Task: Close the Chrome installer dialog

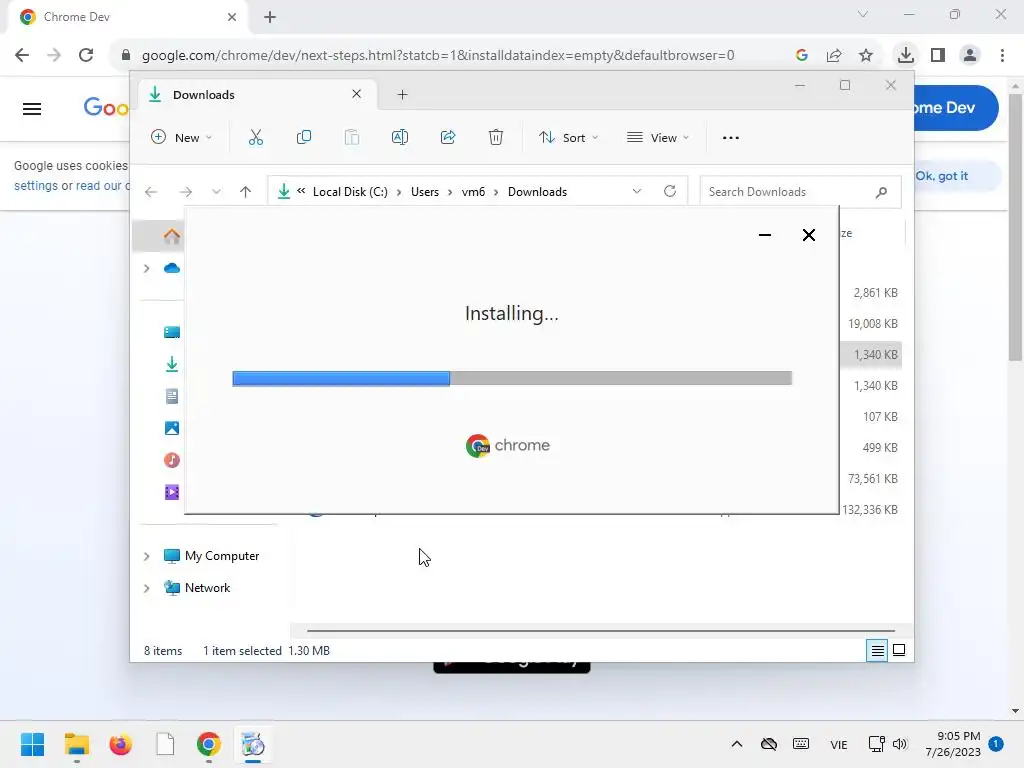Action: pyautogui.click(x=808, y=235)
